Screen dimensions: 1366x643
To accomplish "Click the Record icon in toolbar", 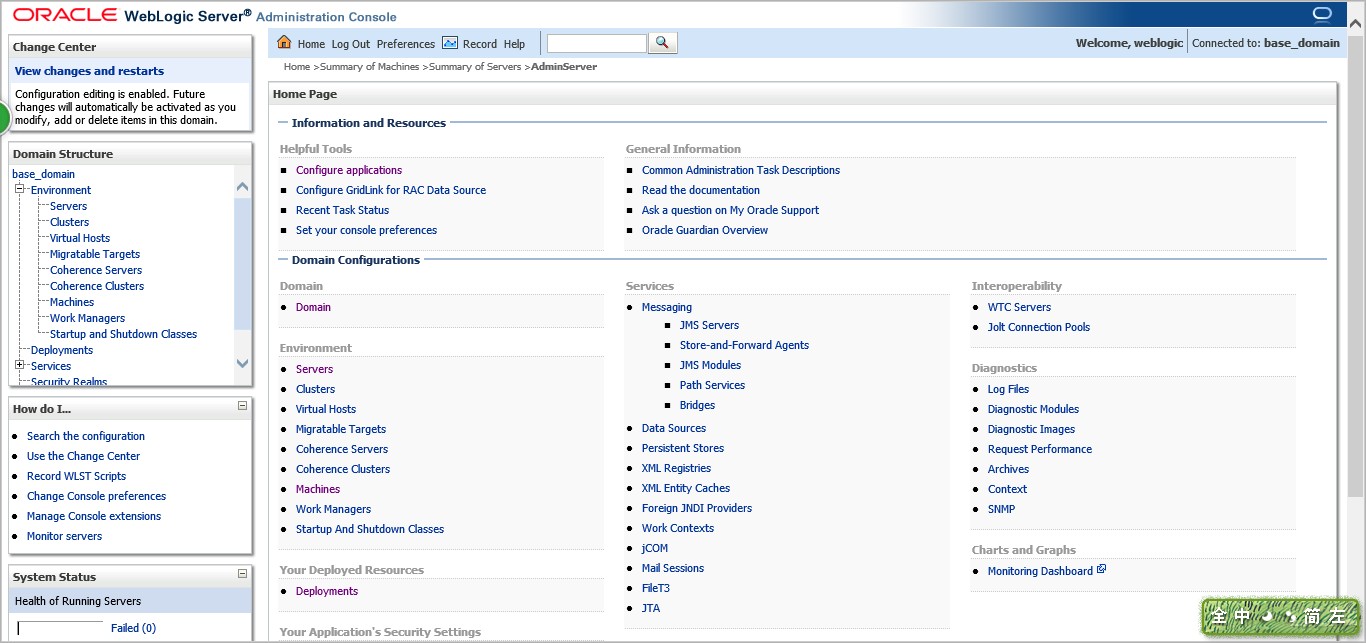I will coord(450,43).
